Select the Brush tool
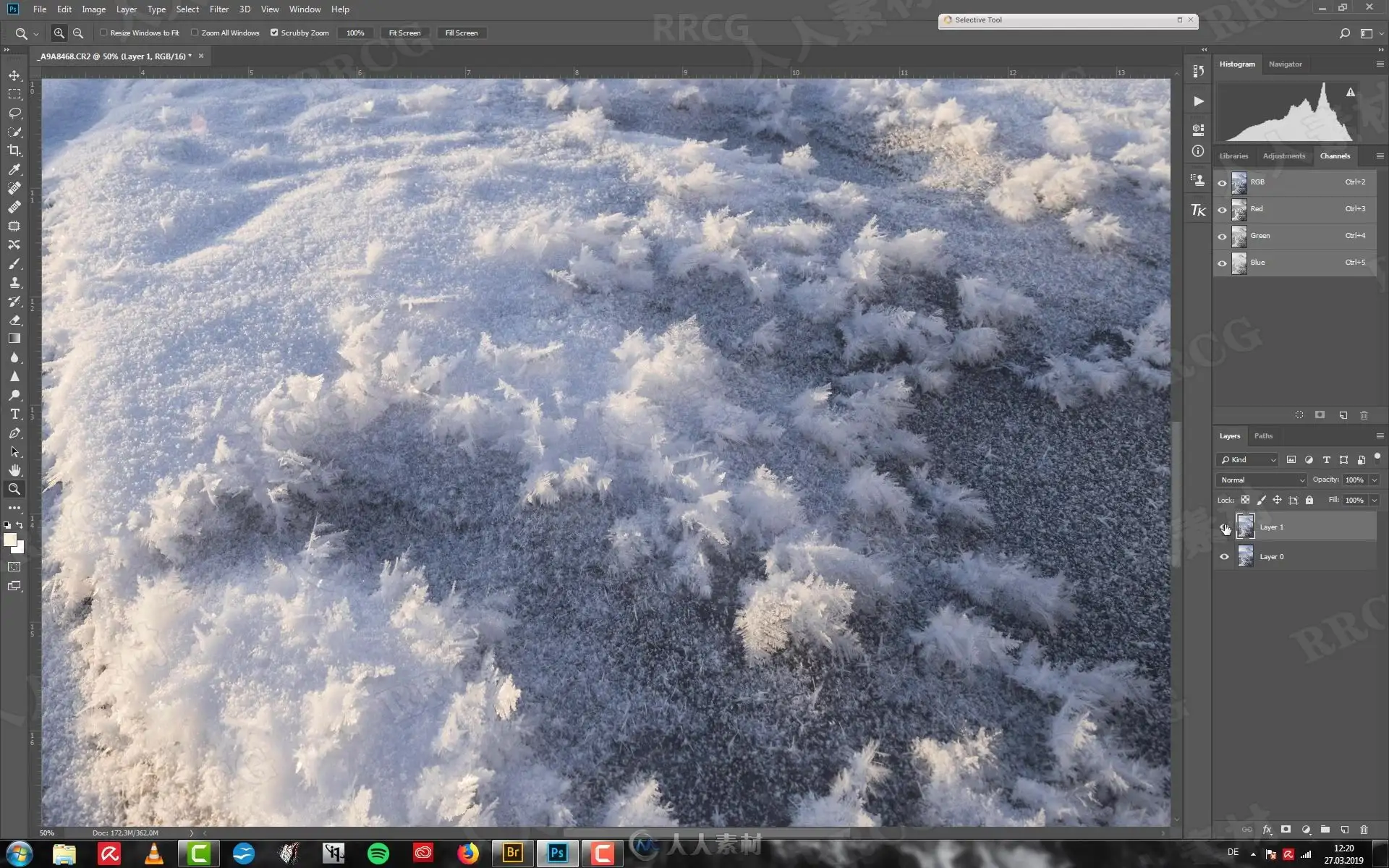1389x868 pixels. coord(14,263)
